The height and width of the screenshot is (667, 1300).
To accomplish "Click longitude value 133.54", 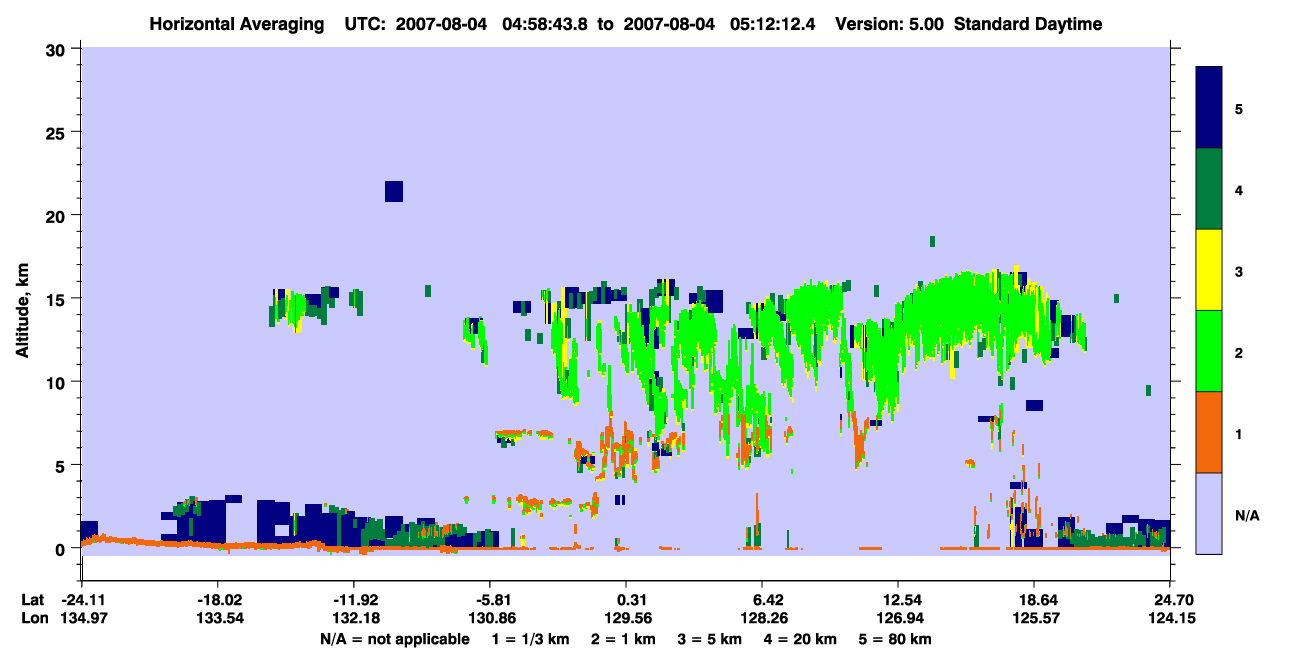I will (x=218, y=618).
